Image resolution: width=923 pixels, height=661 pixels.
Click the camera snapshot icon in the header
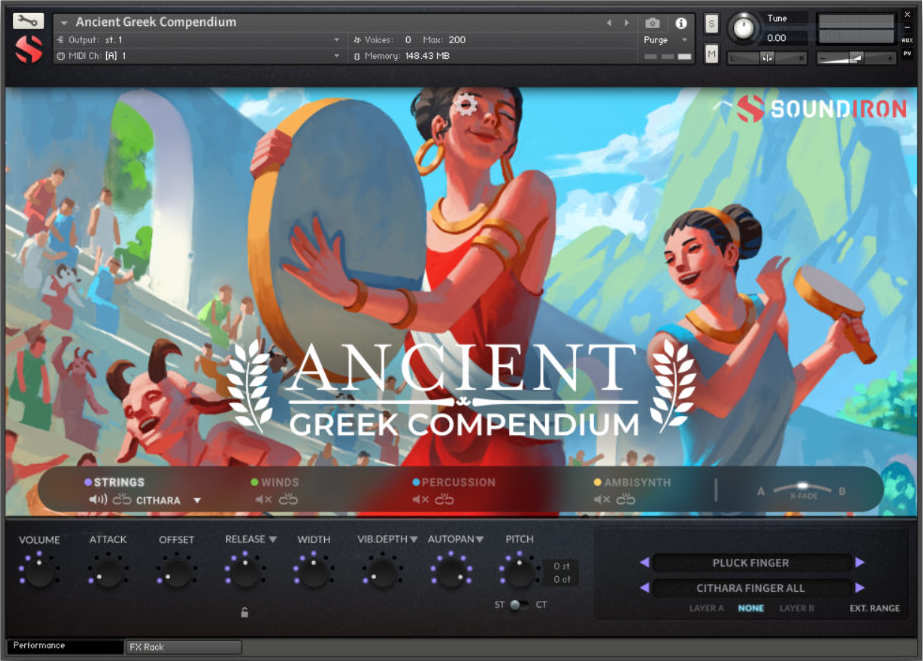[652, 23]
